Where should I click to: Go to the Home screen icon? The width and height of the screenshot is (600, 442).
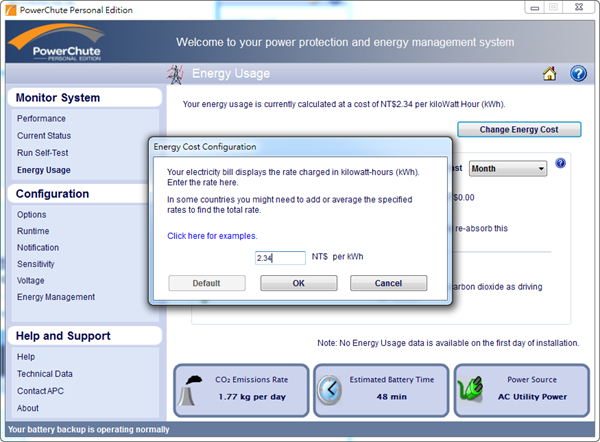549,73
